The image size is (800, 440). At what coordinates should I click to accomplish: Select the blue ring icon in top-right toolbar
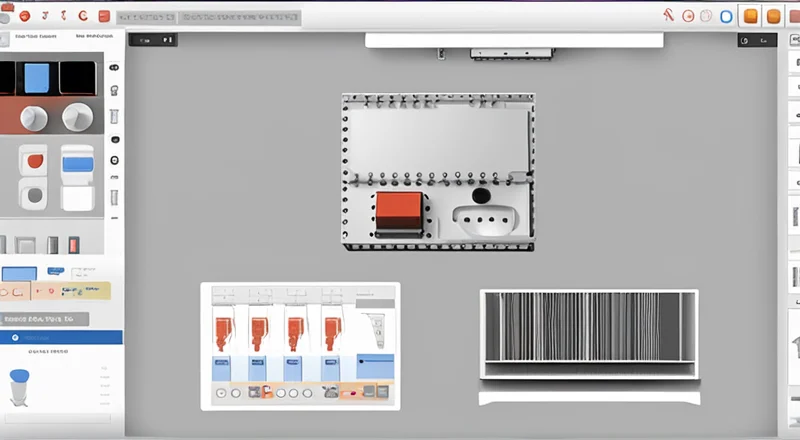tap(726, 16)
